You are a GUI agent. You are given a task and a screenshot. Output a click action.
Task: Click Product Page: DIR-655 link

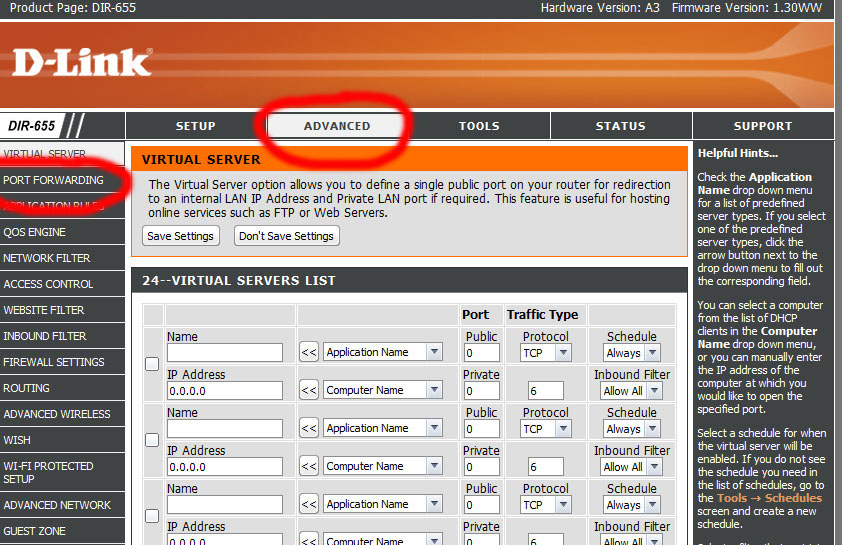[x=73, y=8]
